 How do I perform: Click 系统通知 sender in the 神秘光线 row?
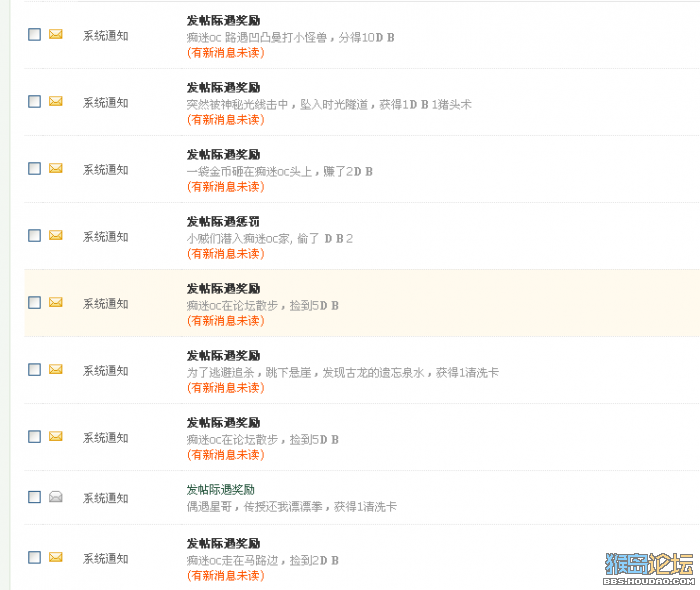point(105,103)
